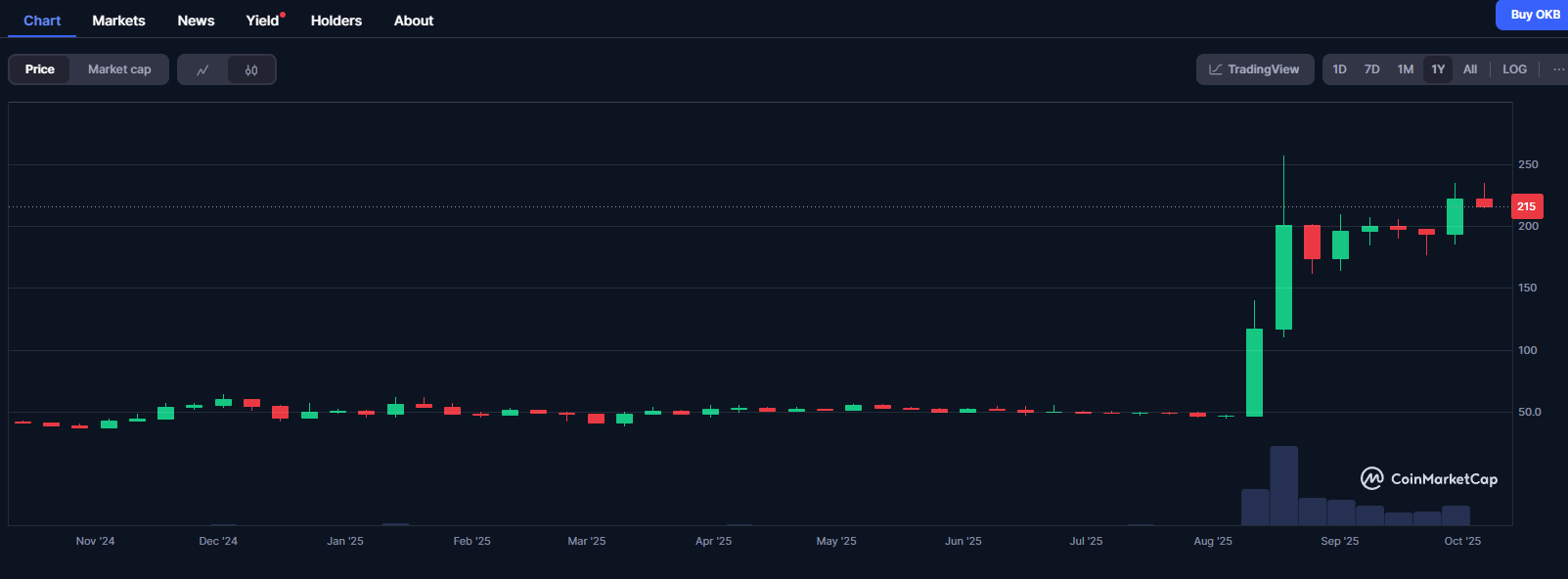Click the 215 current price label
The width and height of the screenshot is (1568, 579).
(x=1527, y=206)
